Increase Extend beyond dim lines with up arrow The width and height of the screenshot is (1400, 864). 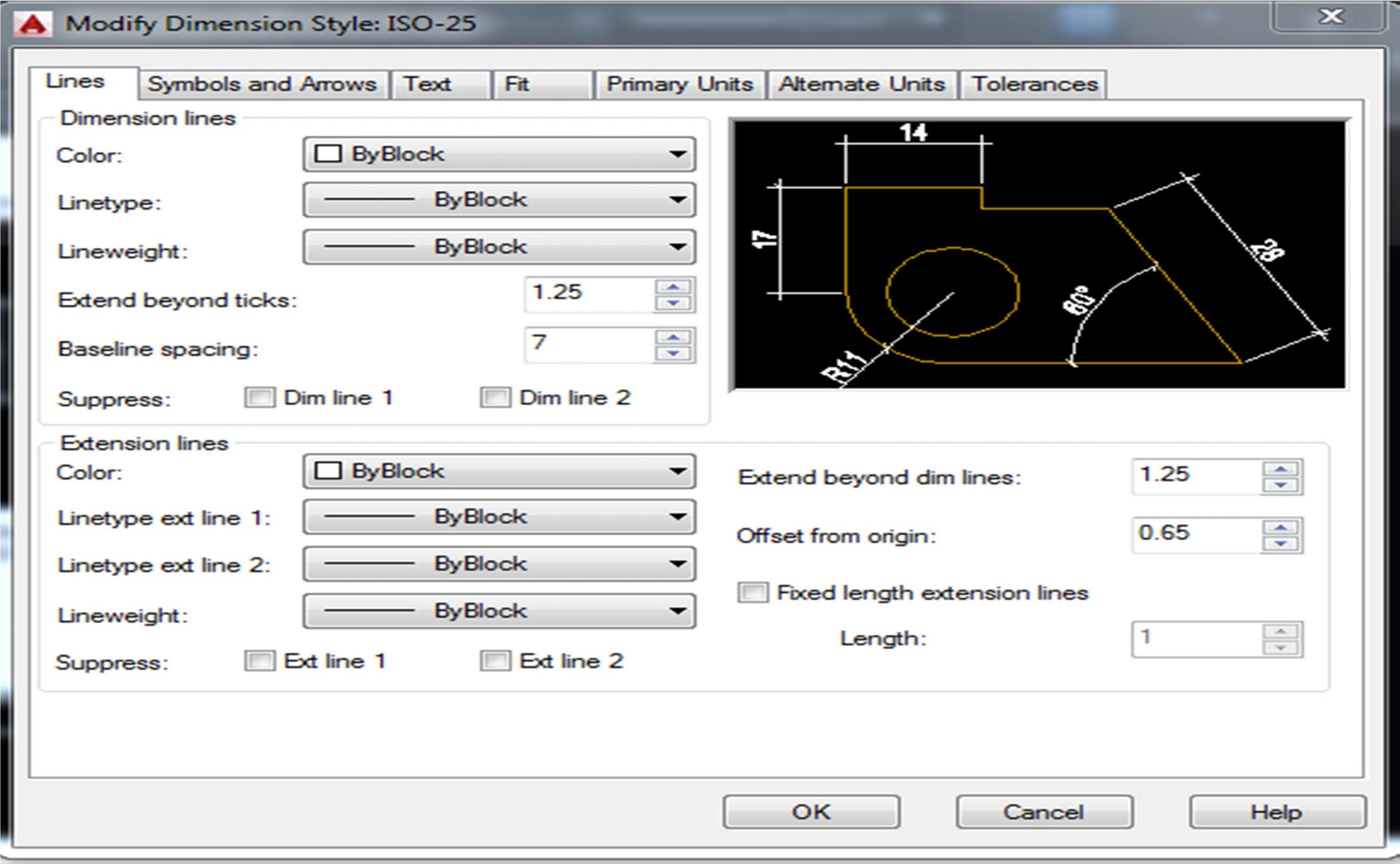pyautogui.click(x=1280, y=469)
